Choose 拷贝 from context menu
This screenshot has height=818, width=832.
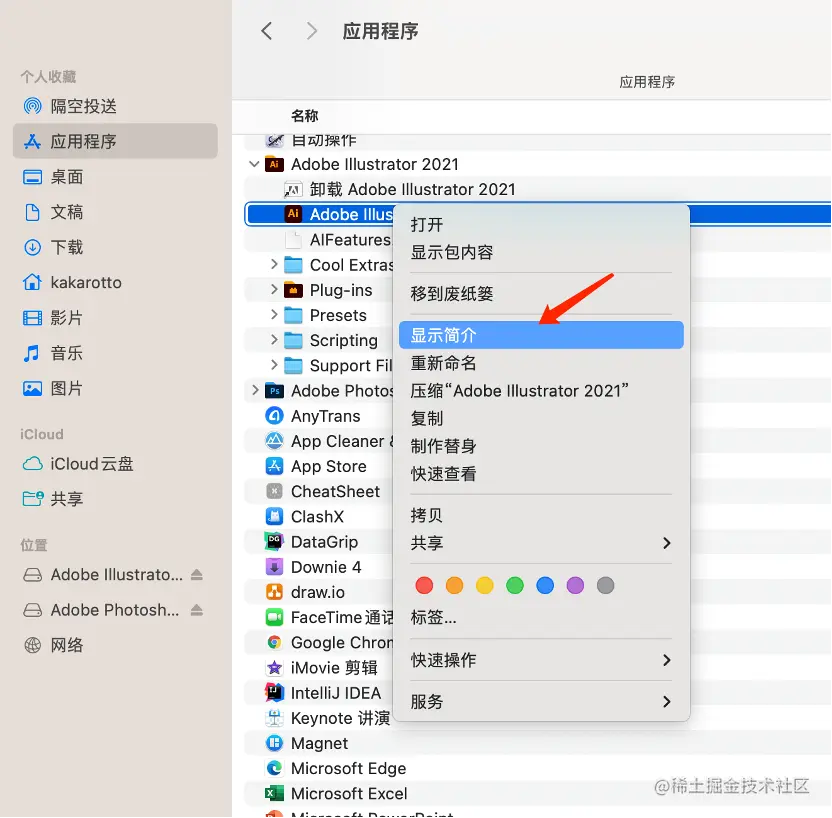point(541,515)
